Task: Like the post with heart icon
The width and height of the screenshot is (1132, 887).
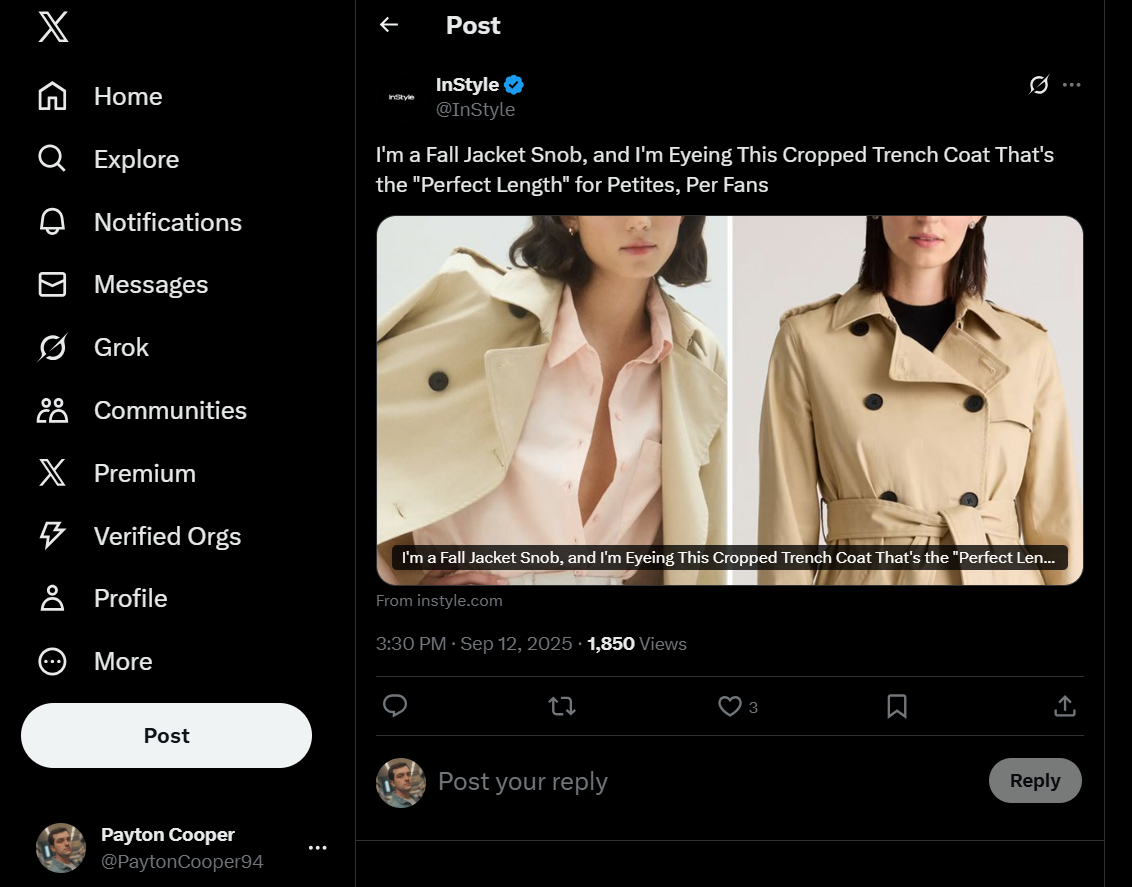Action: [730, 707]
